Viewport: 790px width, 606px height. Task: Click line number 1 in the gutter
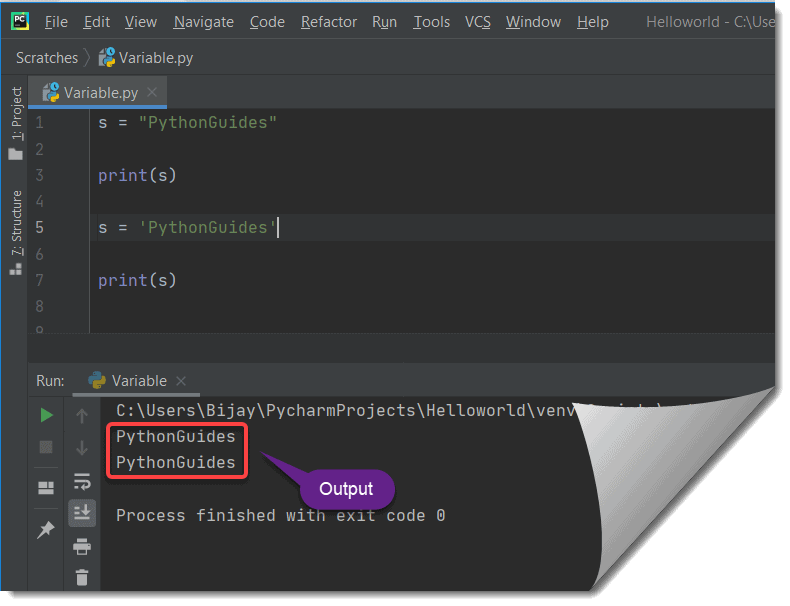(40, 122)
